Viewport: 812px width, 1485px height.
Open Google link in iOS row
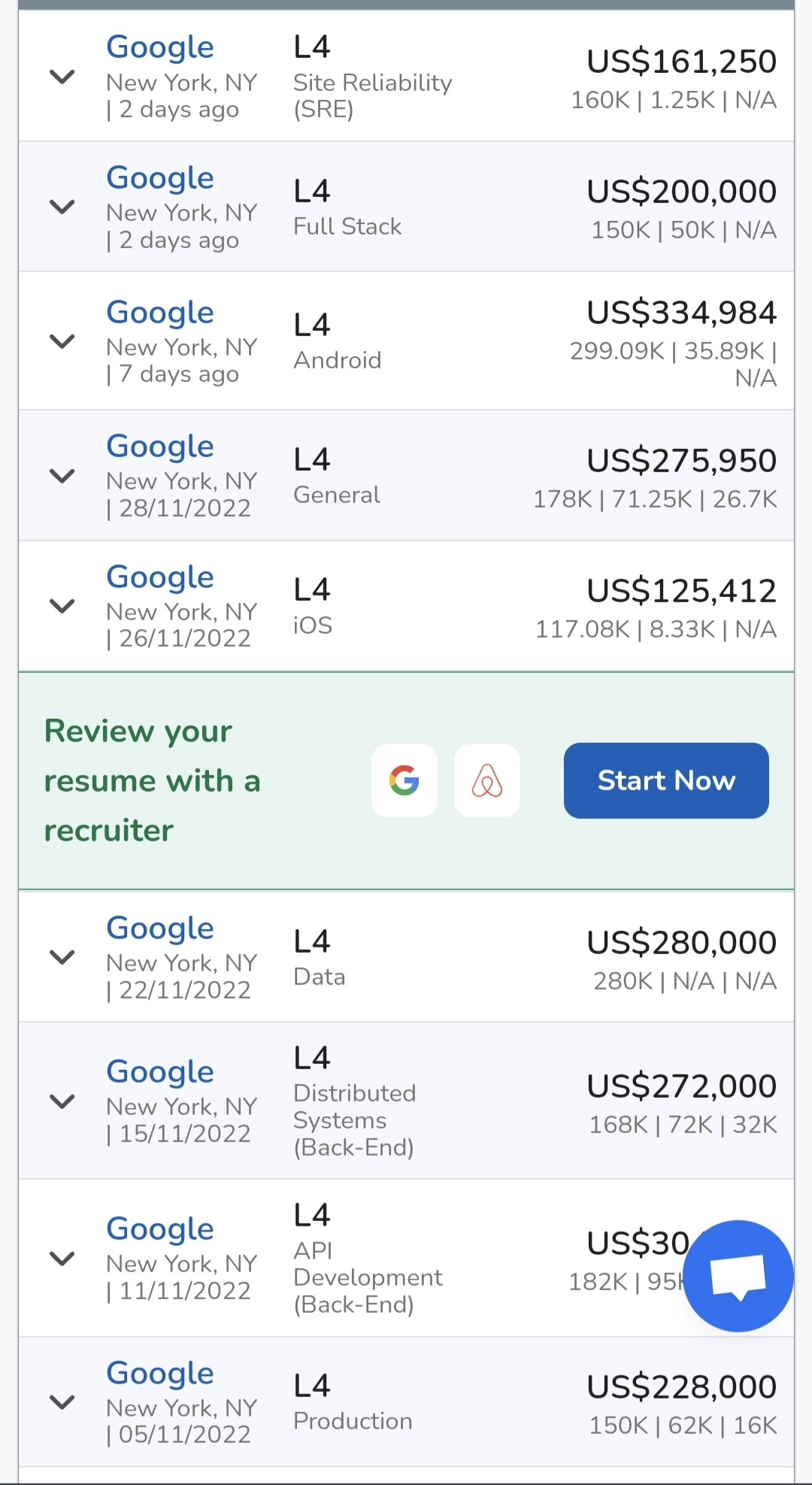coord(160,577)
